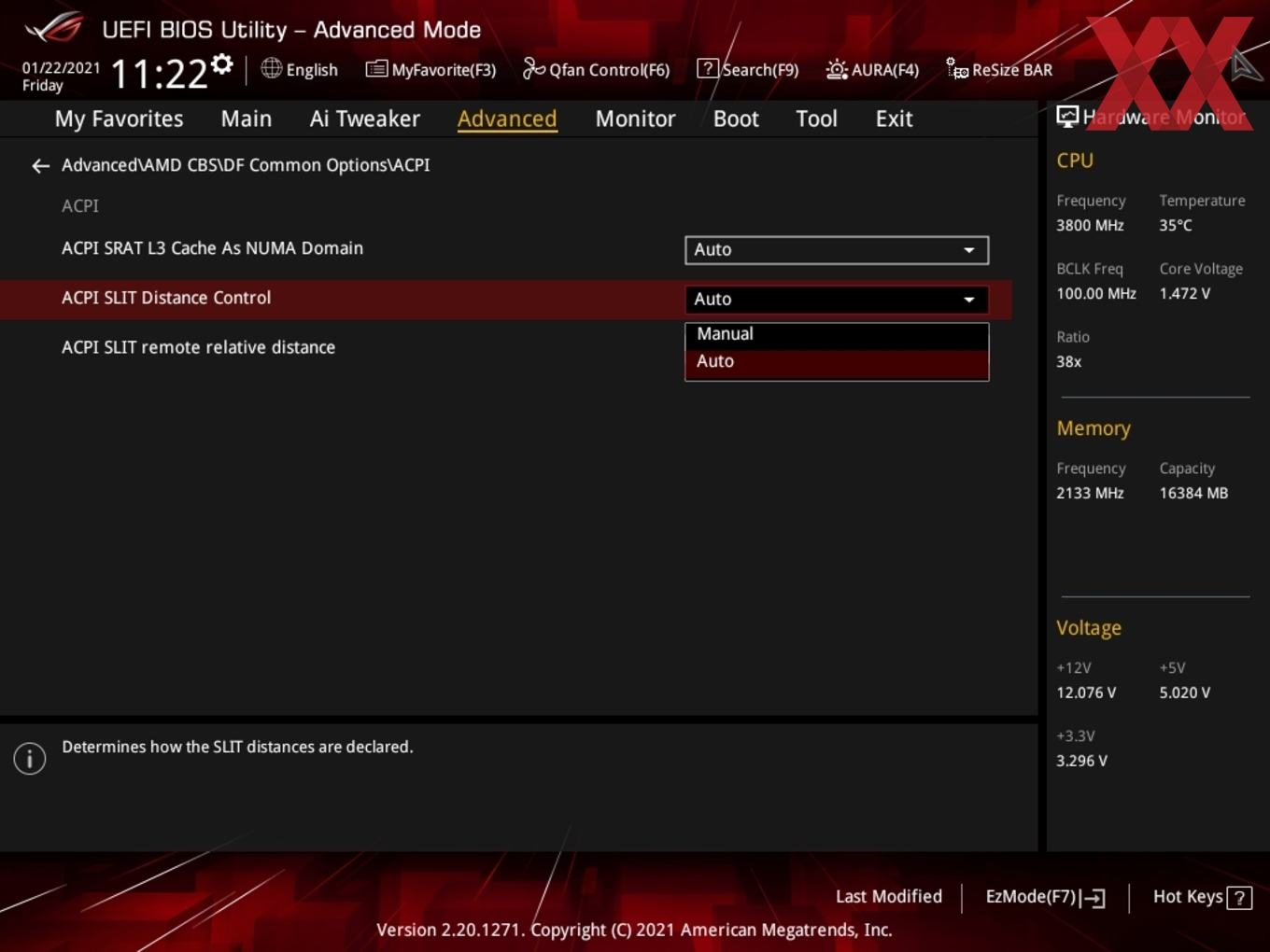Click the 3.296 V reading
The width and height of the screenshot is (1270, 952).
[x=1081, y=761]
